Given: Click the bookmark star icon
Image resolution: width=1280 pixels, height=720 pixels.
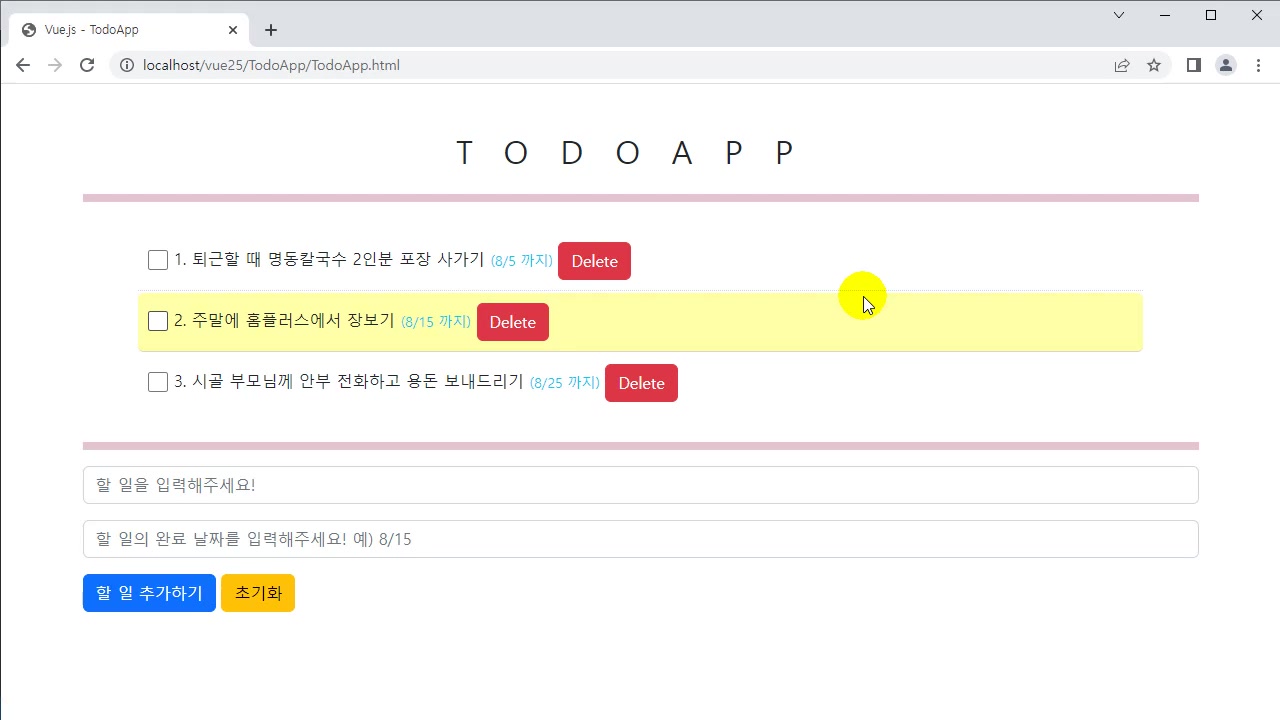Looking at the screenshot, I should [x=1154, y=65].
